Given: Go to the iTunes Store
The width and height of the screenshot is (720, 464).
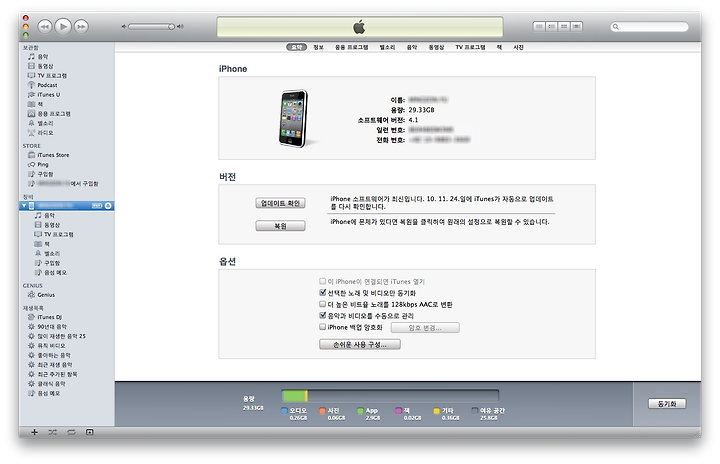Looking at the screenshot, I should pyautogui.click(x=48, y=155).
